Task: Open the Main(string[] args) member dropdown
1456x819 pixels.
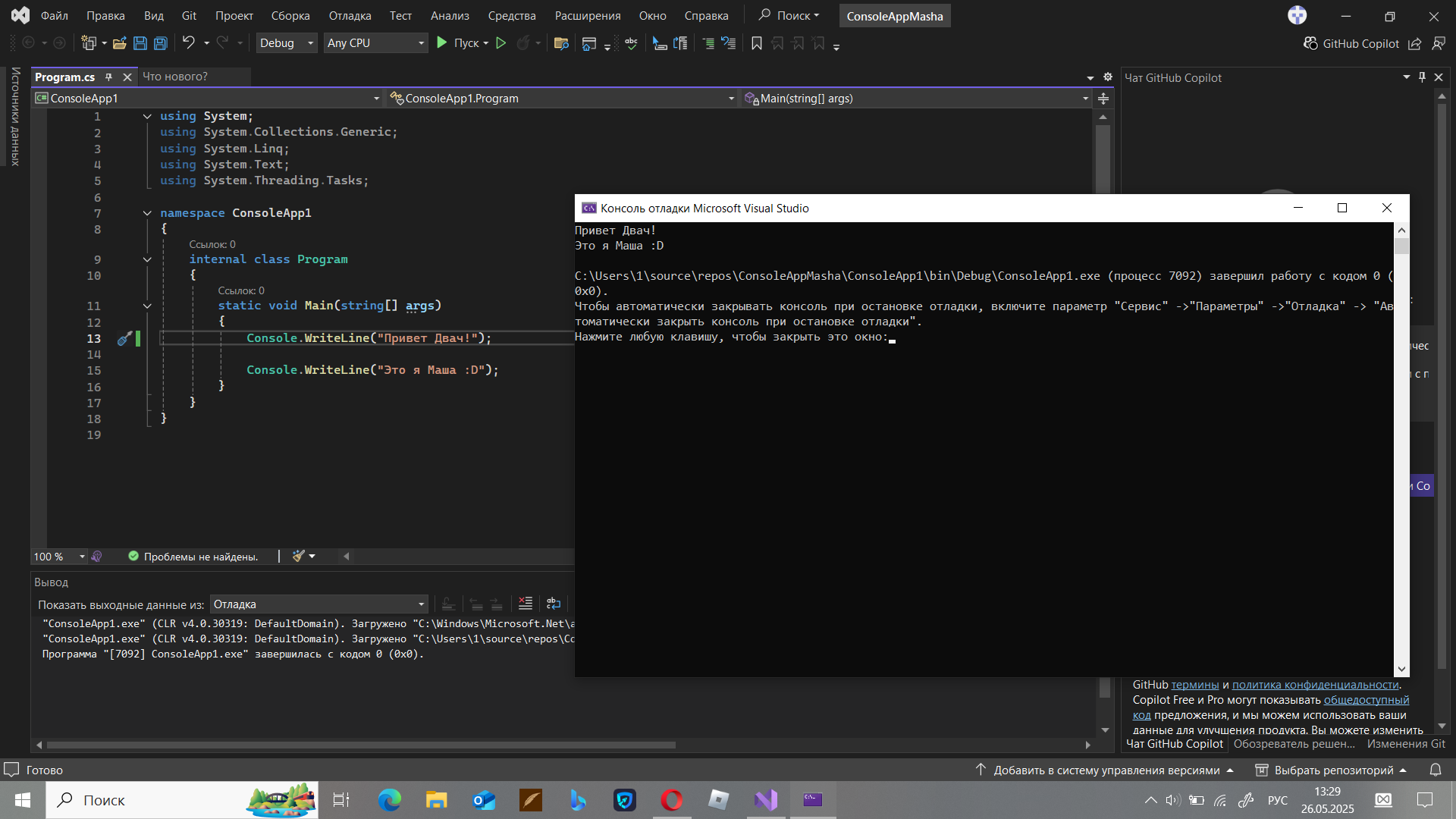Action: 916,99
